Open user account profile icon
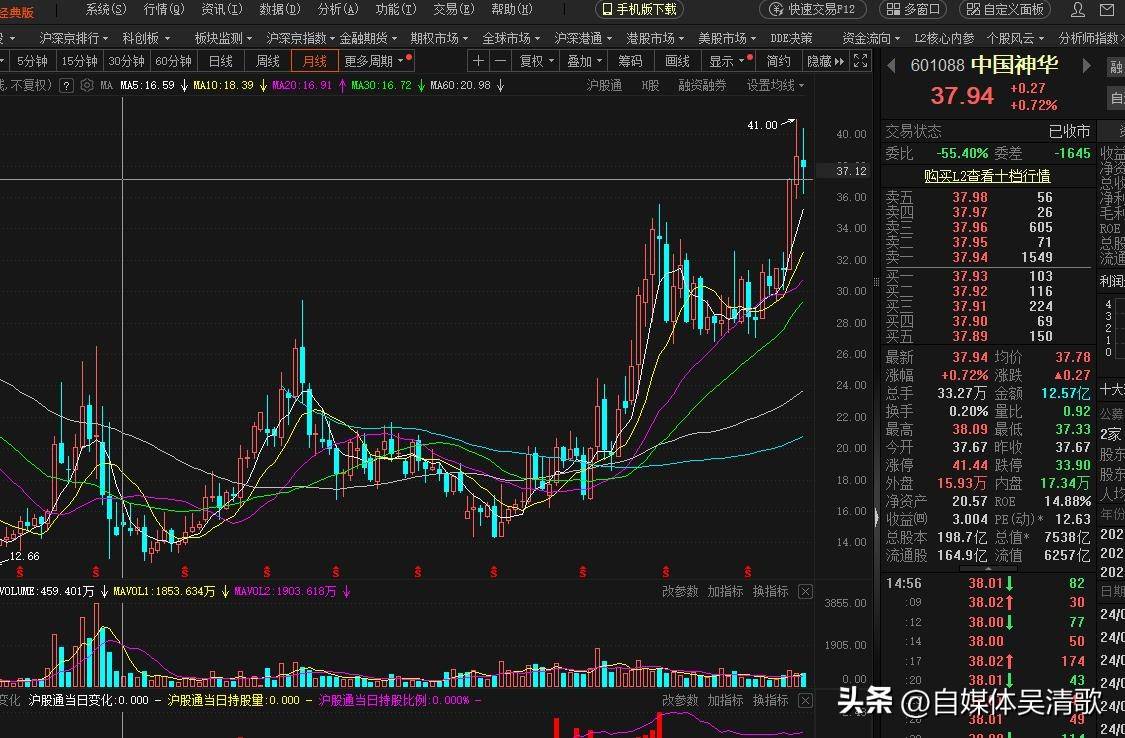The height and width of the screenshot is (738, 1125). pos(1078,9)
